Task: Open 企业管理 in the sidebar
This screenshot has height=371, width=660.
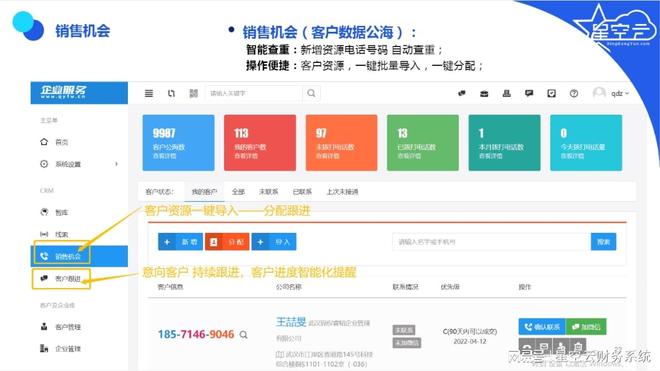Action: click(x=68, y=349)
